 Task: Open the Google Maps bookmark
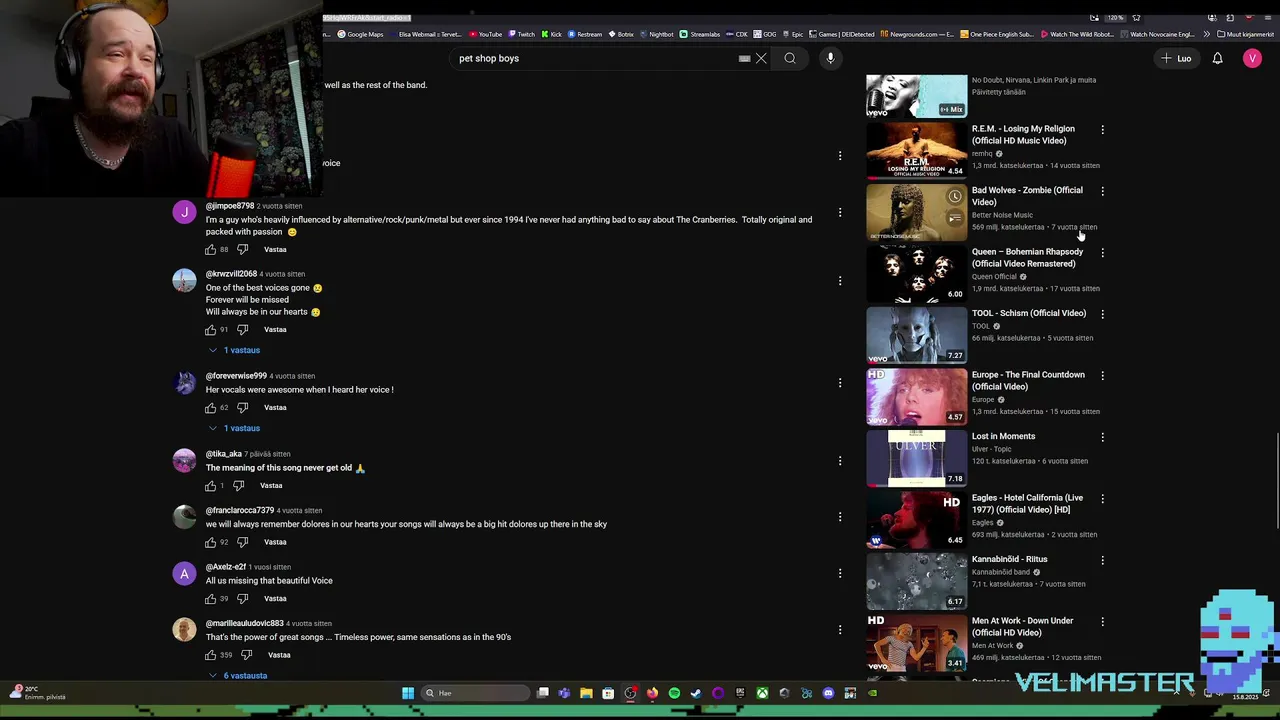tap(360, 34)
